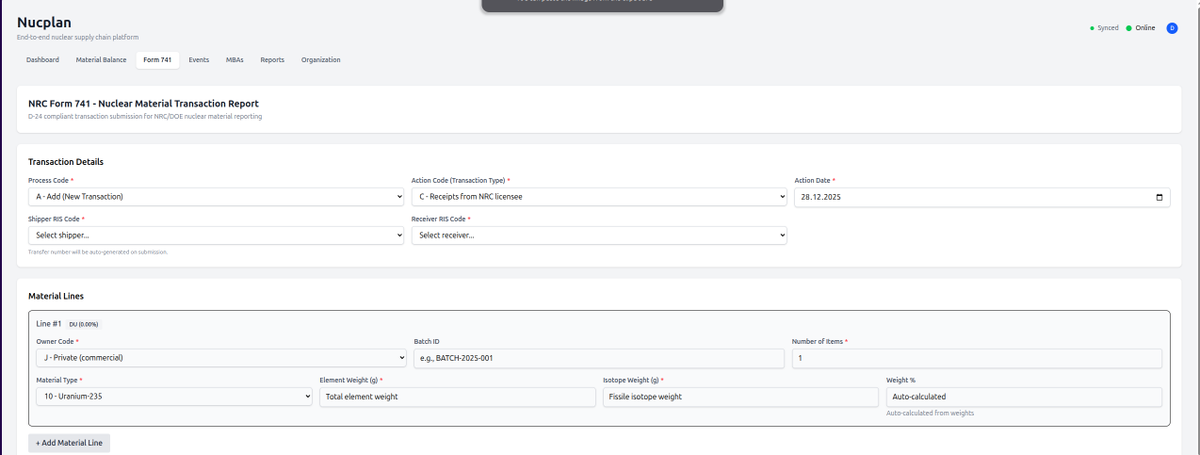Click the Weight % auto-calculated field

click(x=1024, y=397)
